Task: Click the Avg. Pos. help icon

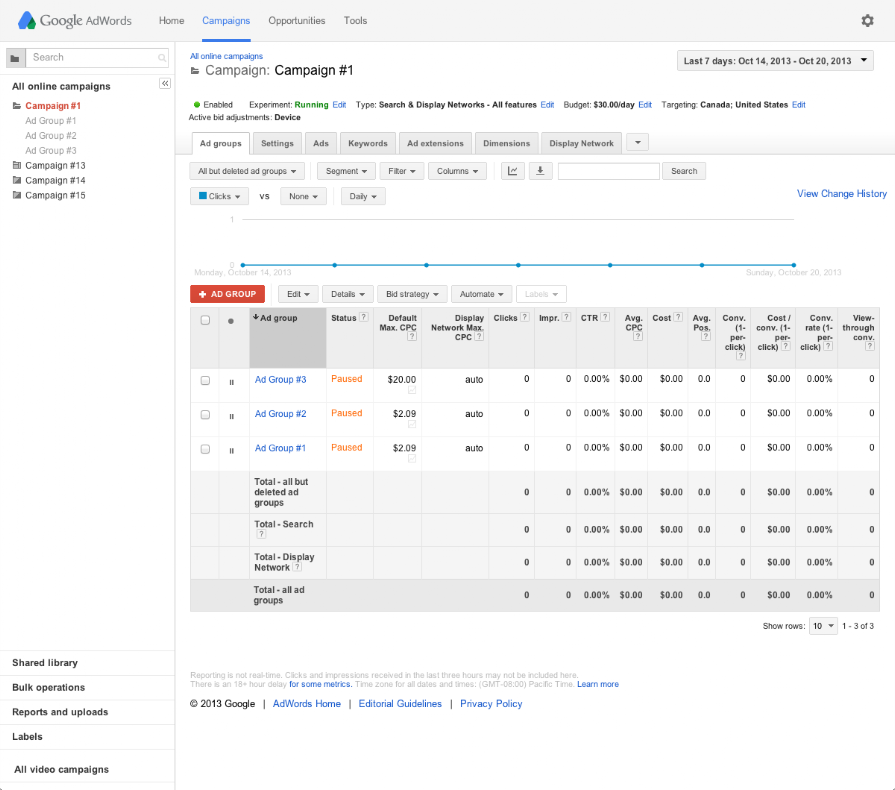Action: pos(706,336)
